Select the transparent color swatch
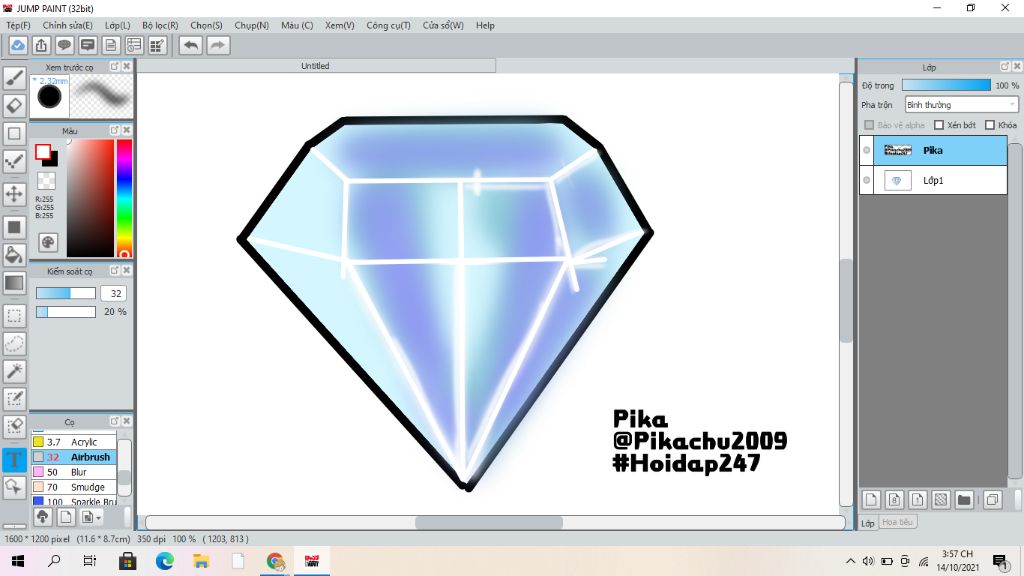 (46, 181)
